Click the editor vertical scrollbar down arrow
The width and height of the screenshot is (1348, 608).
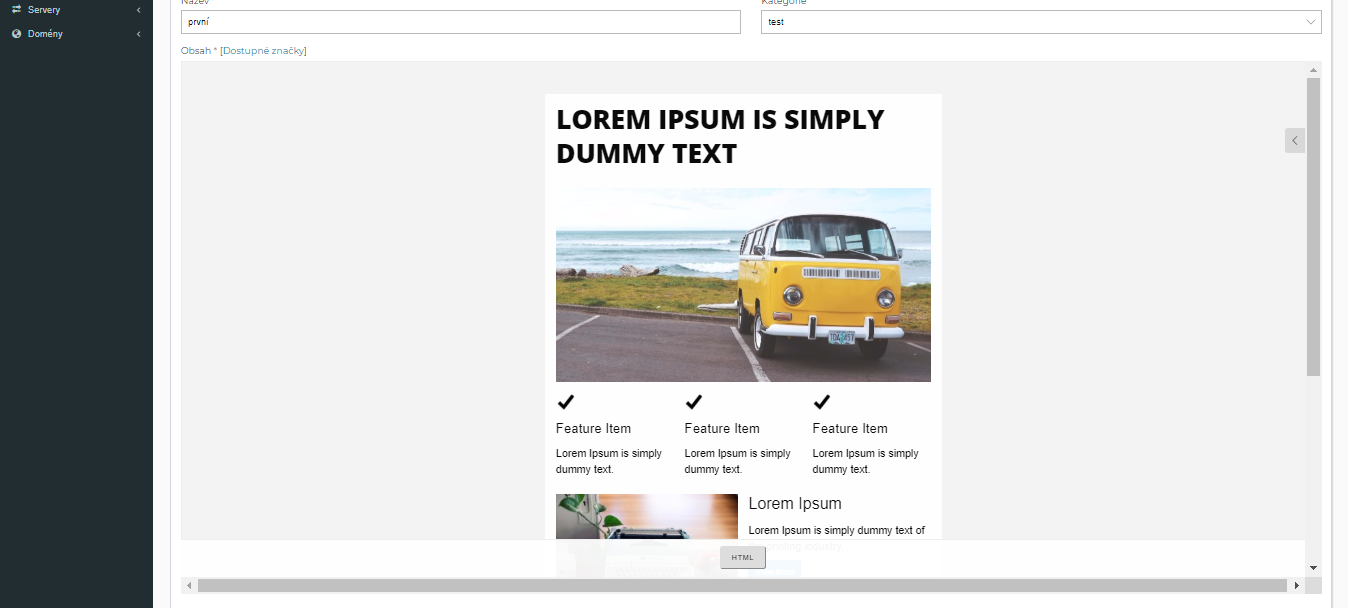coord(1313,568)
